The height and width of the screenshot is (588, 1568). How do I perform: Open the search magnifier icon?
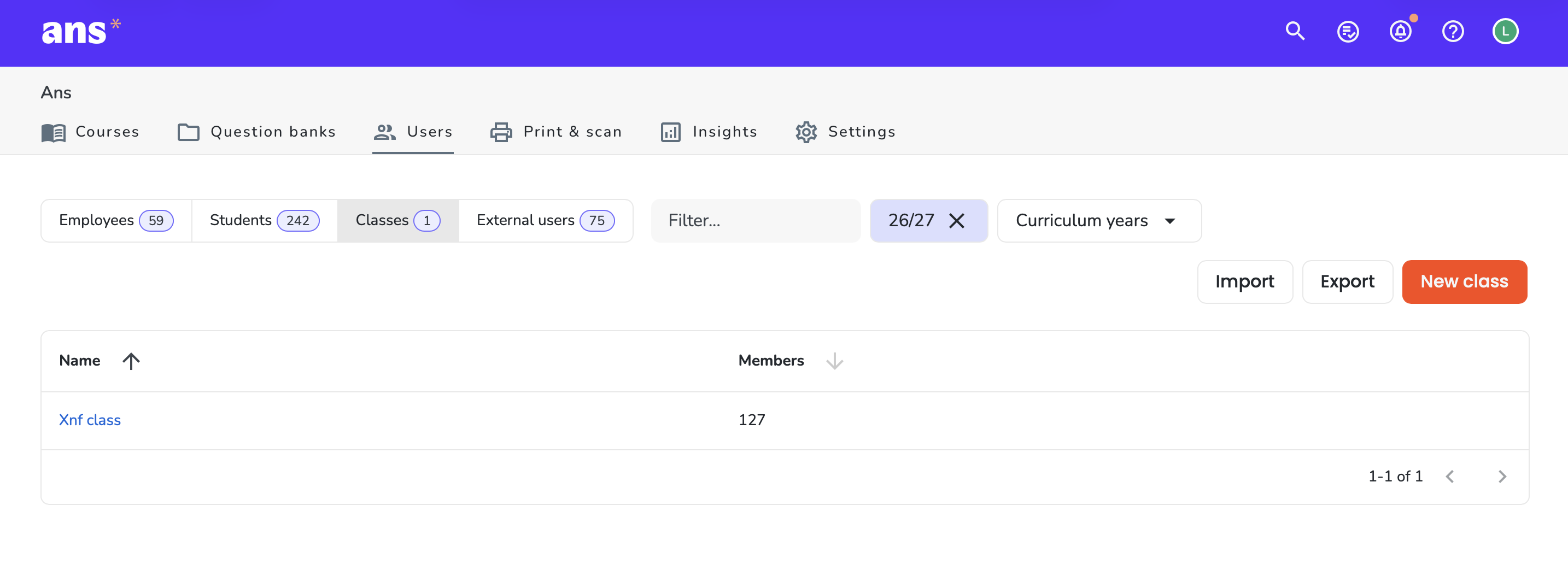(1295, 31)
